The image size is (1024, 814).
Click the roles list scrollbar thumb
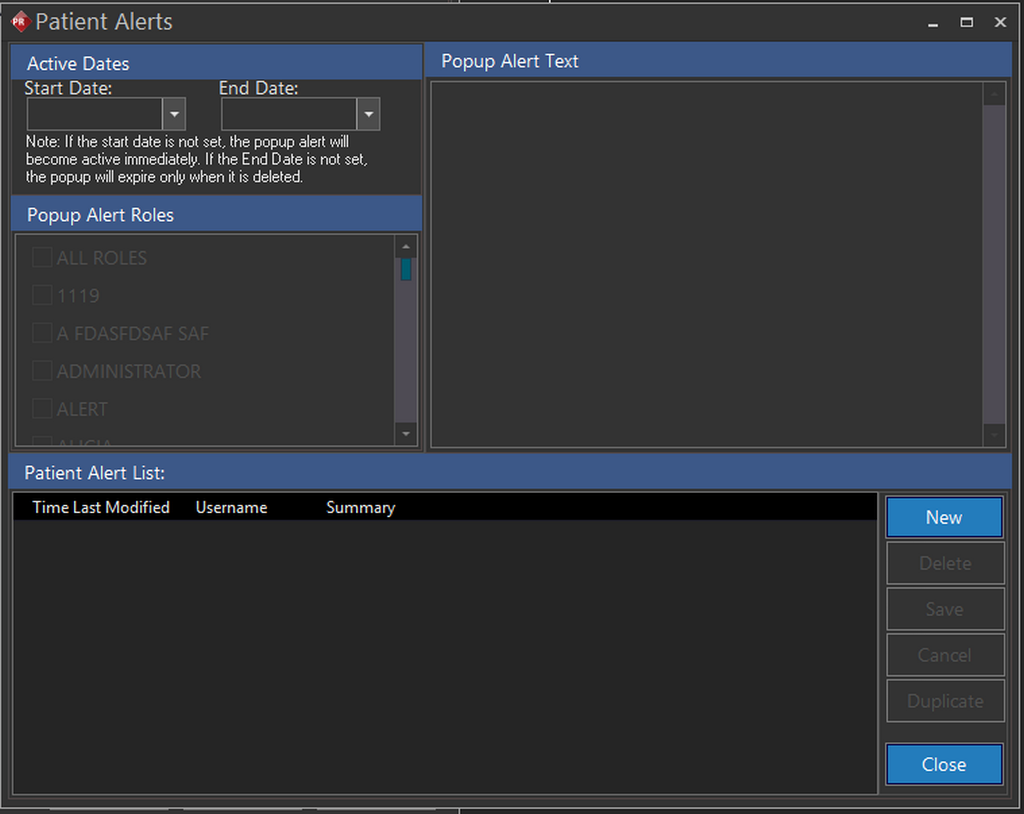(406, 269)
